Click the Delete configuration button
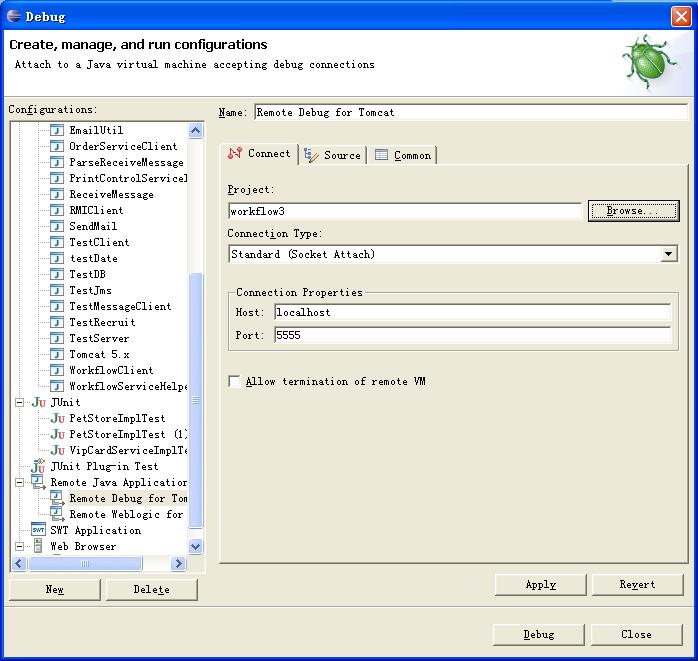 click(152, 589)
